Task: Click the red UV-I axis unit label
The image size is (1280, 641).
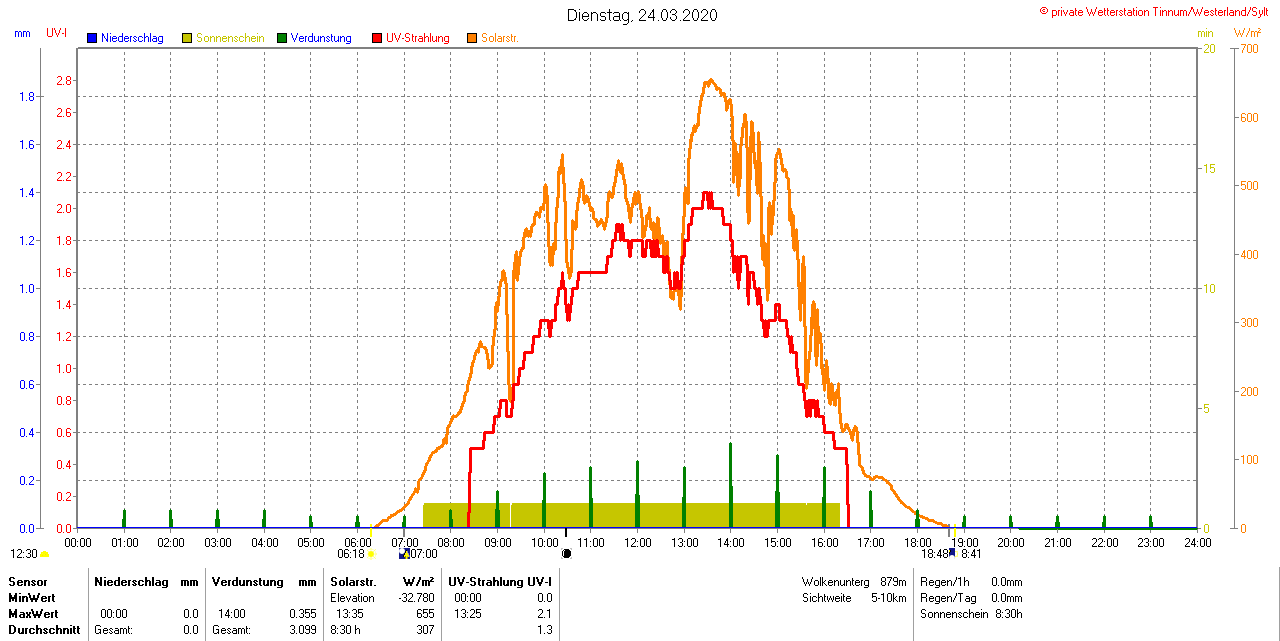Action: tap(57, 33)
